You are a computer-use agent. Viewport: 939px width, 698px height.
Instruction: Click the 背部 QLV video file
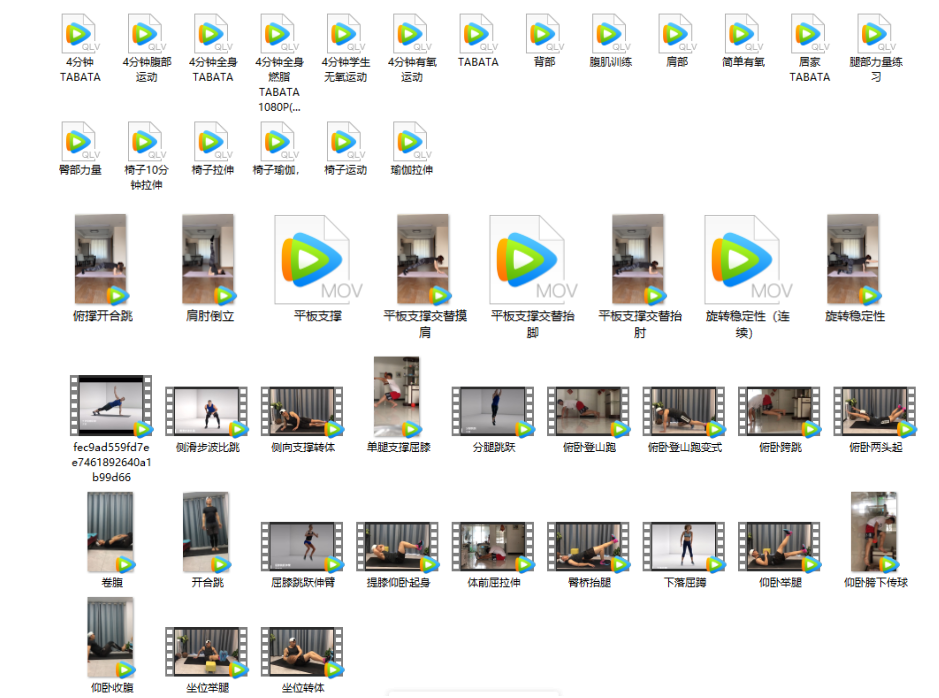point(544,34)
